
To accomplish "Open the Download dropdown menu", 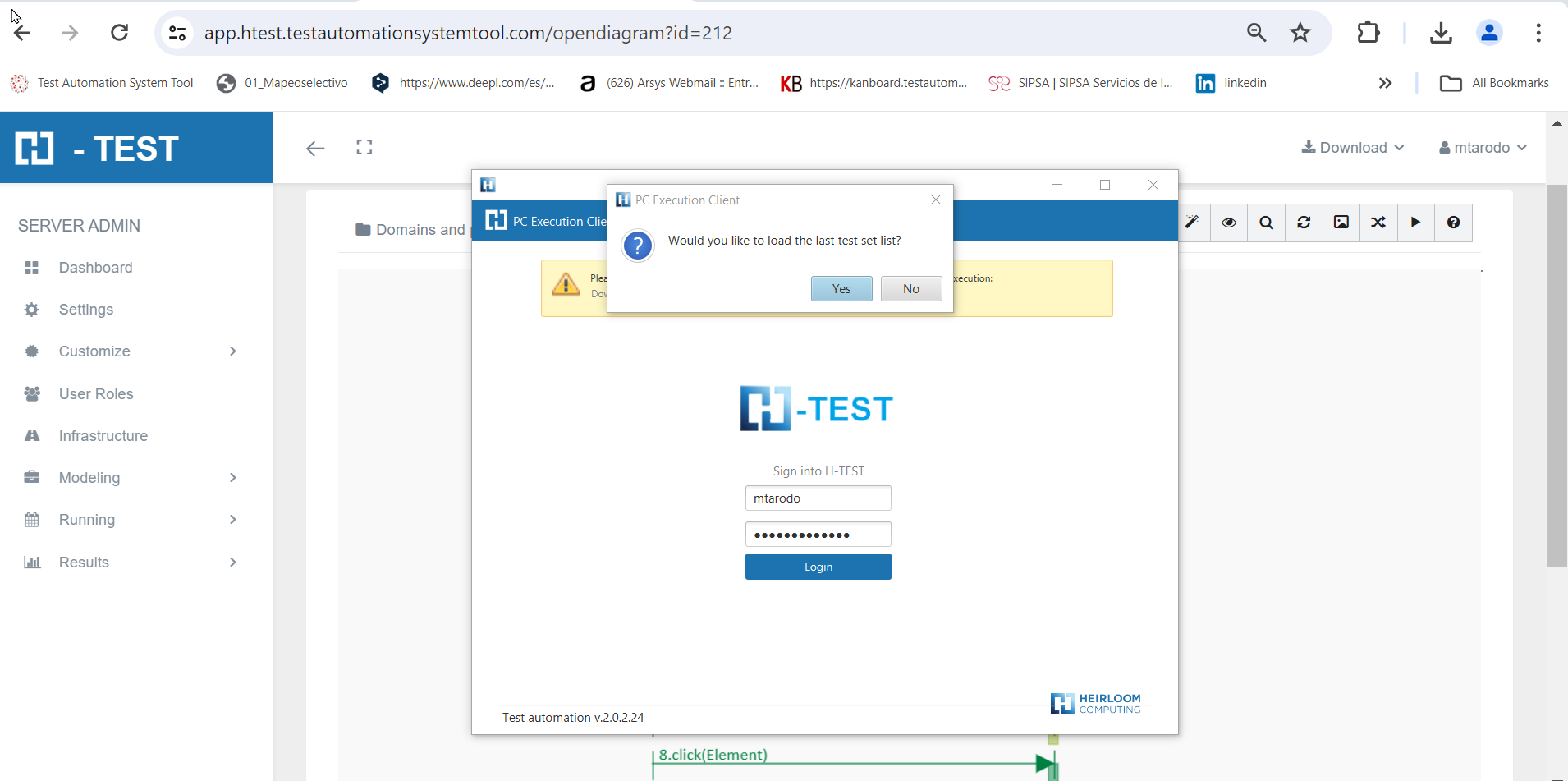I will pyautogui.click(x=1353, y=148).
